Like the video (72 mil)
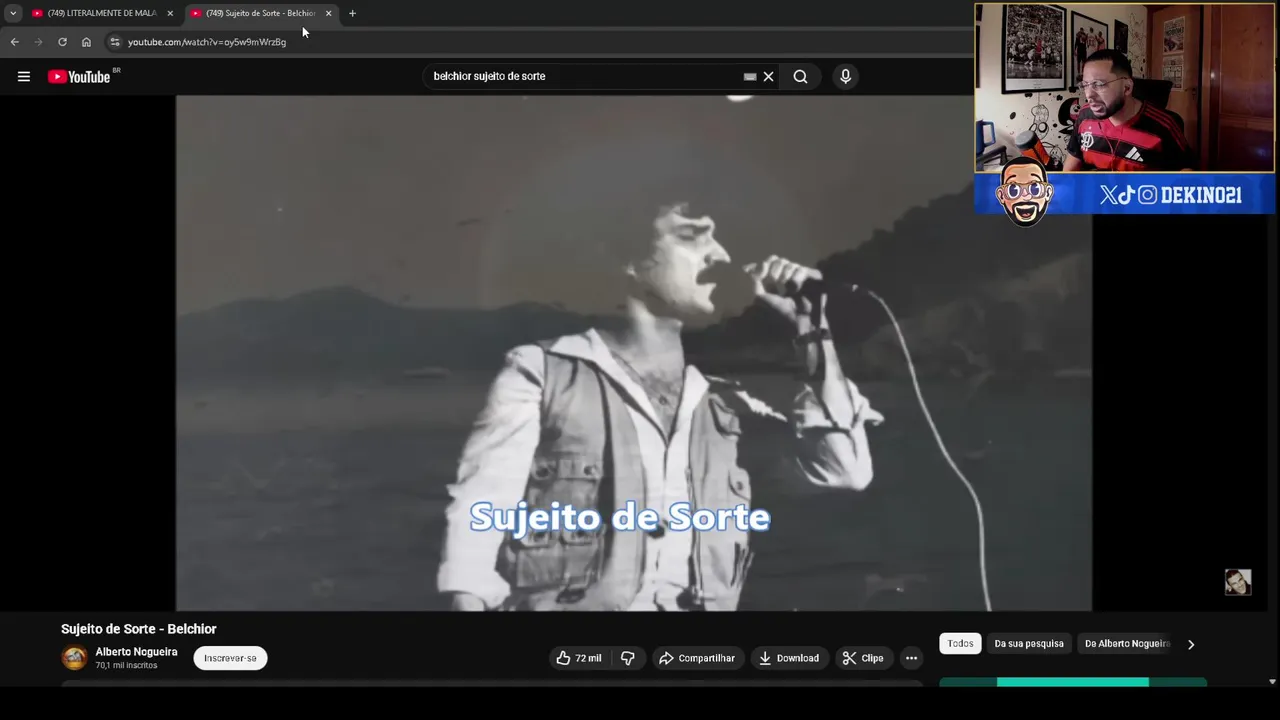Screen dimensions: 1280x720 coord(579,658)
